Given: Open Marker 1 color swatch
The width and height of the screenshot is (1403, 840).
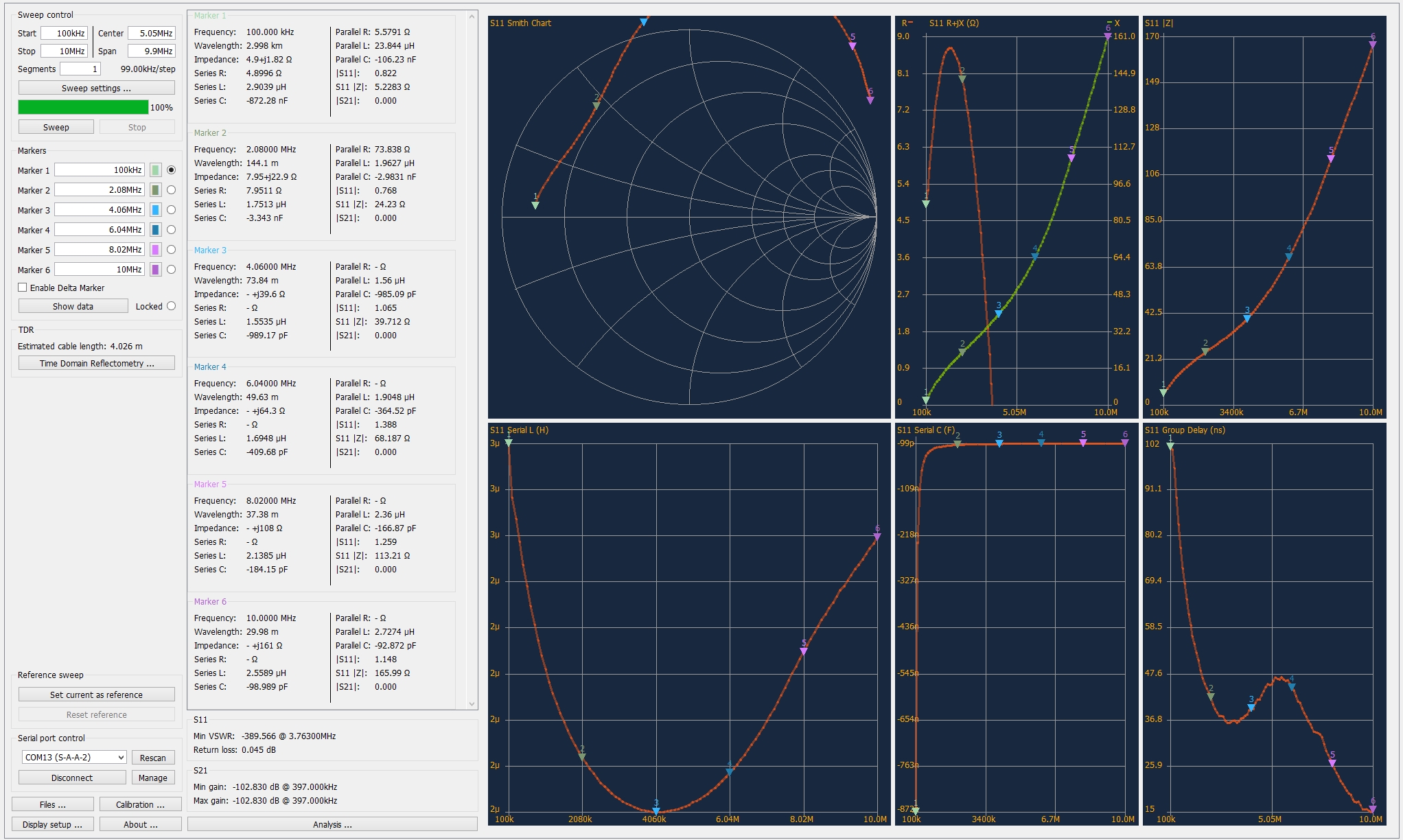Looking at the screenshot, I should [156, 170].
